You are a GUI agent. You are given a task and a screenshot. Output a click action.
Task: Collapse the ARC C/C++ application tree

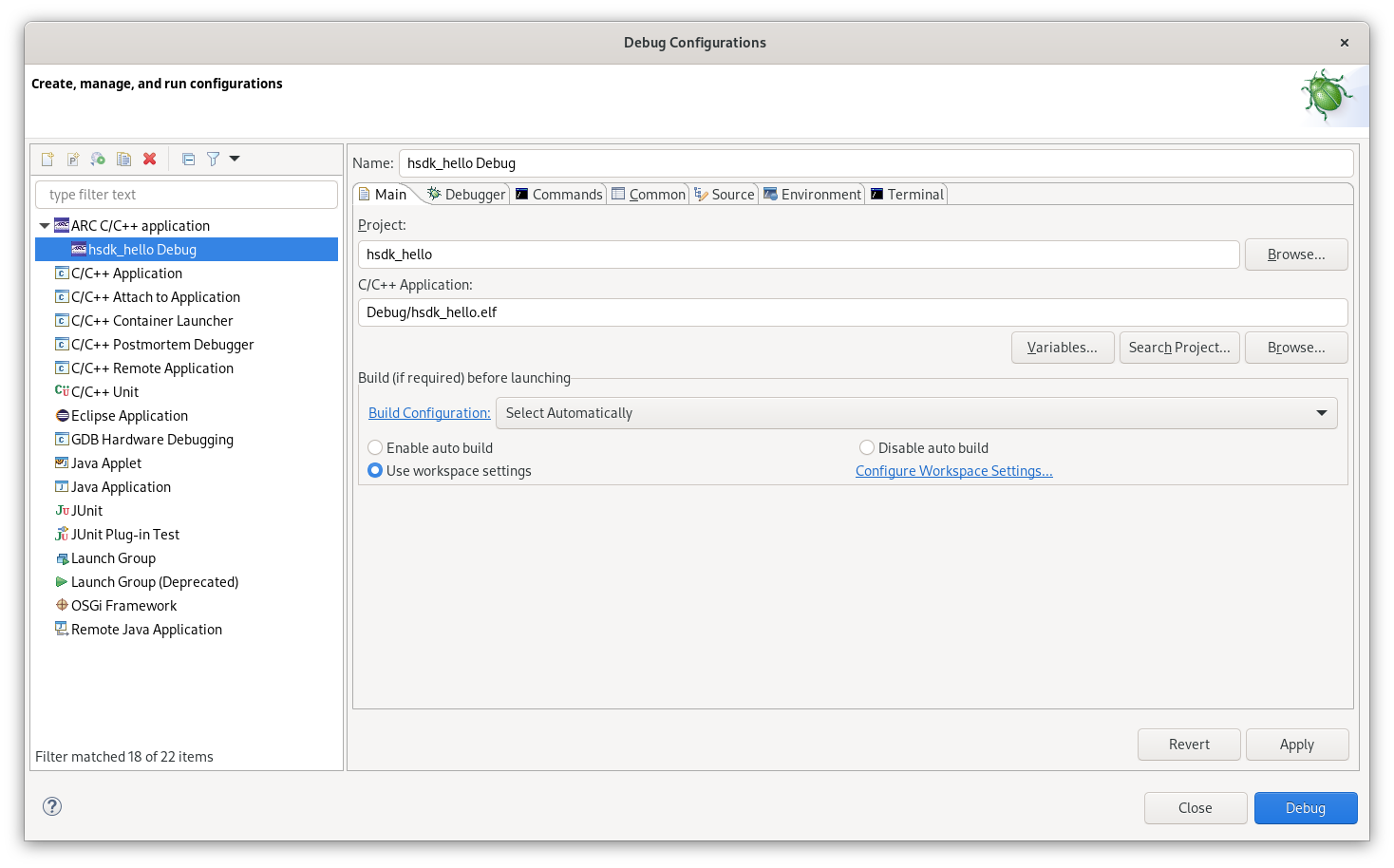(44, 225)
